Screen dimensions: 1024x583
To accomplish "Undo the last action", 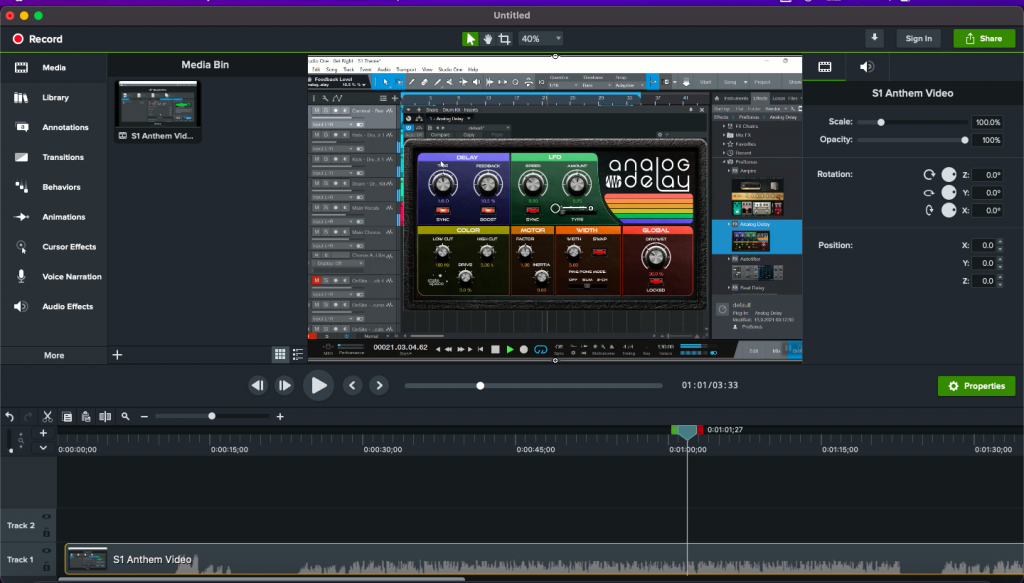I will tap(9, 417).
